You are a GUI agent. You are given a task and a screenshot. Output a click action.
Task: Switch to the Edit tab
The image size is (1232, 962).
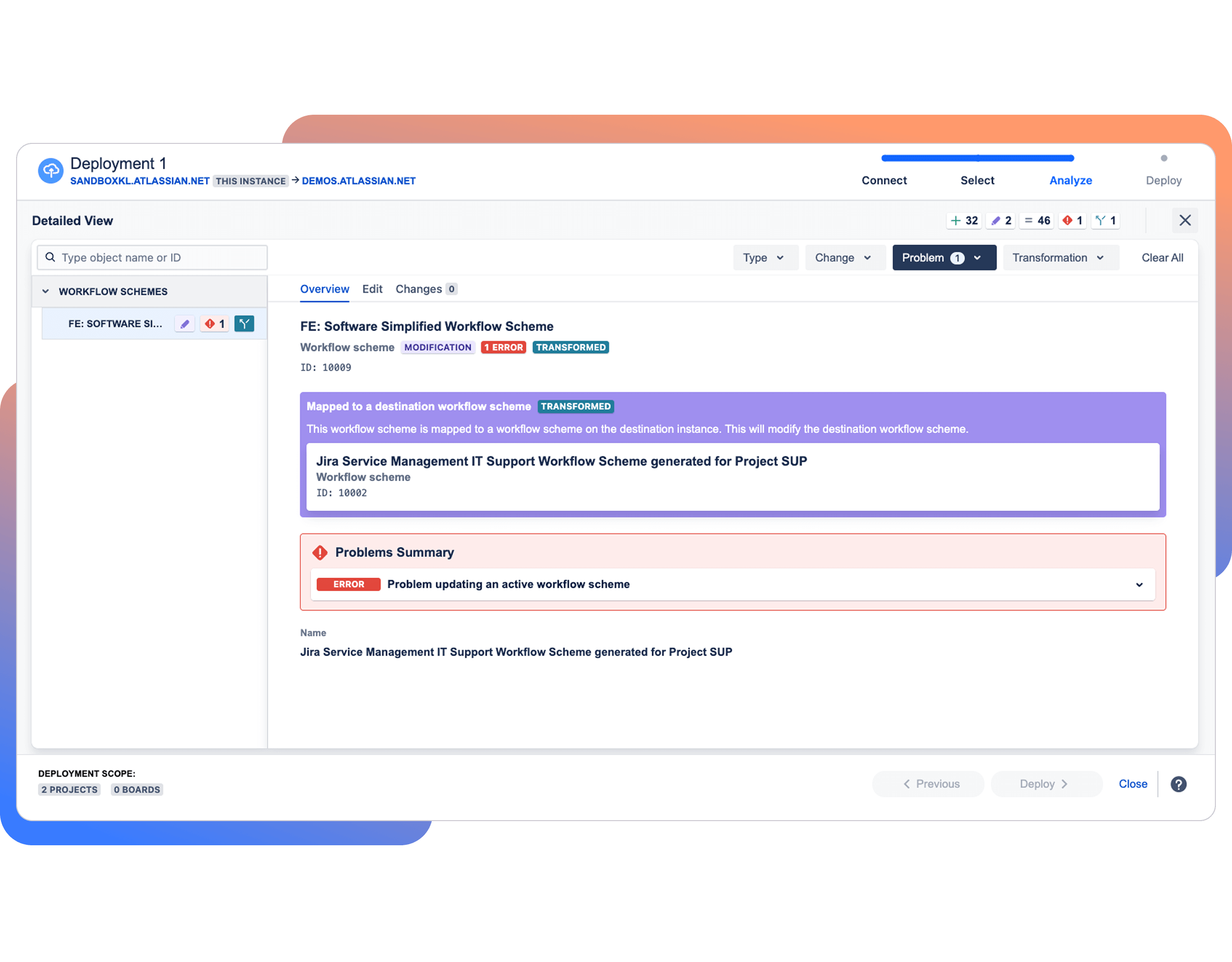click(x=372, y=289)
